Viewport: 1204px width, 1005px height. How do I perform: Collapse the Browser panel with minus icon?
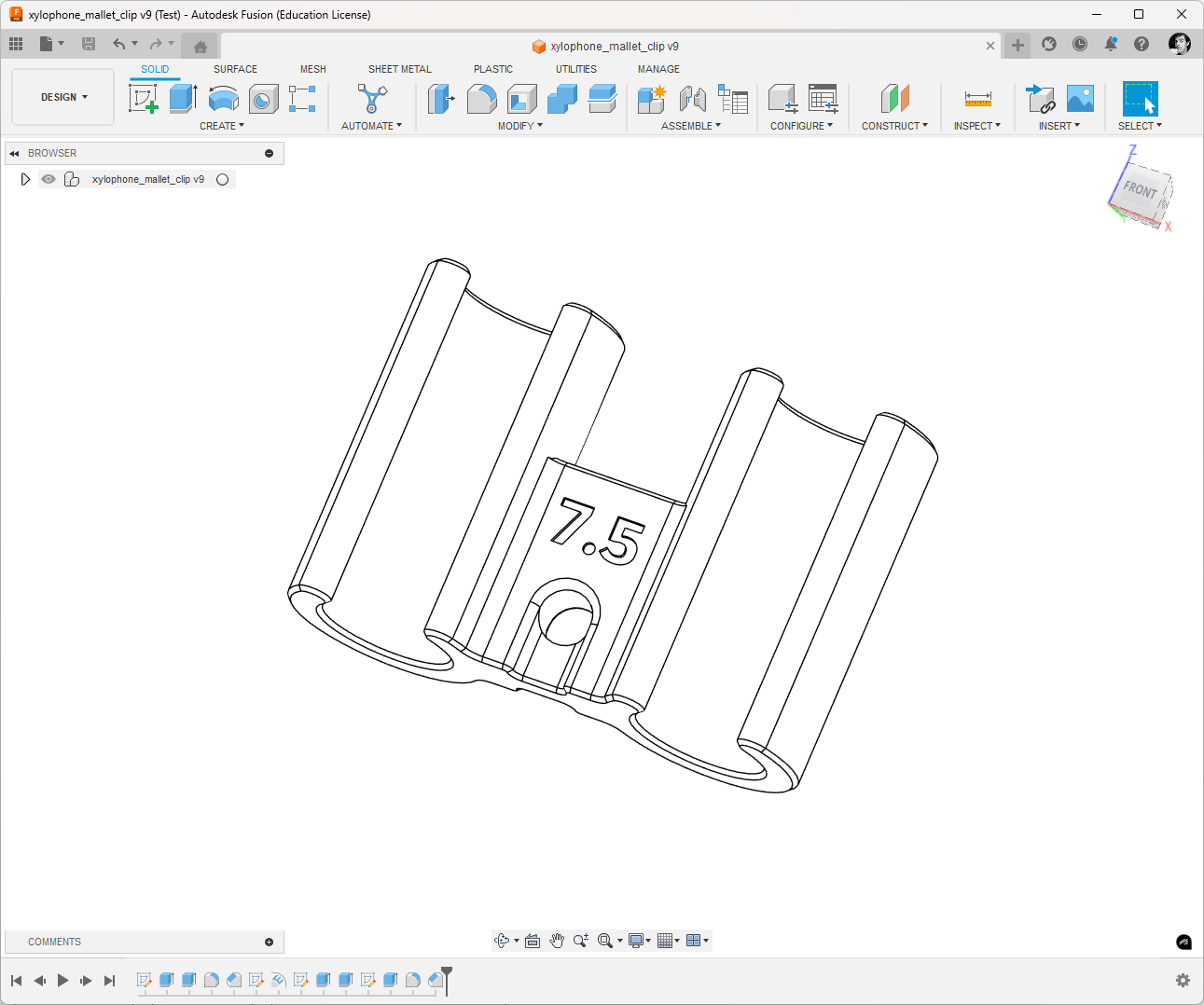[x=270, y=153]
